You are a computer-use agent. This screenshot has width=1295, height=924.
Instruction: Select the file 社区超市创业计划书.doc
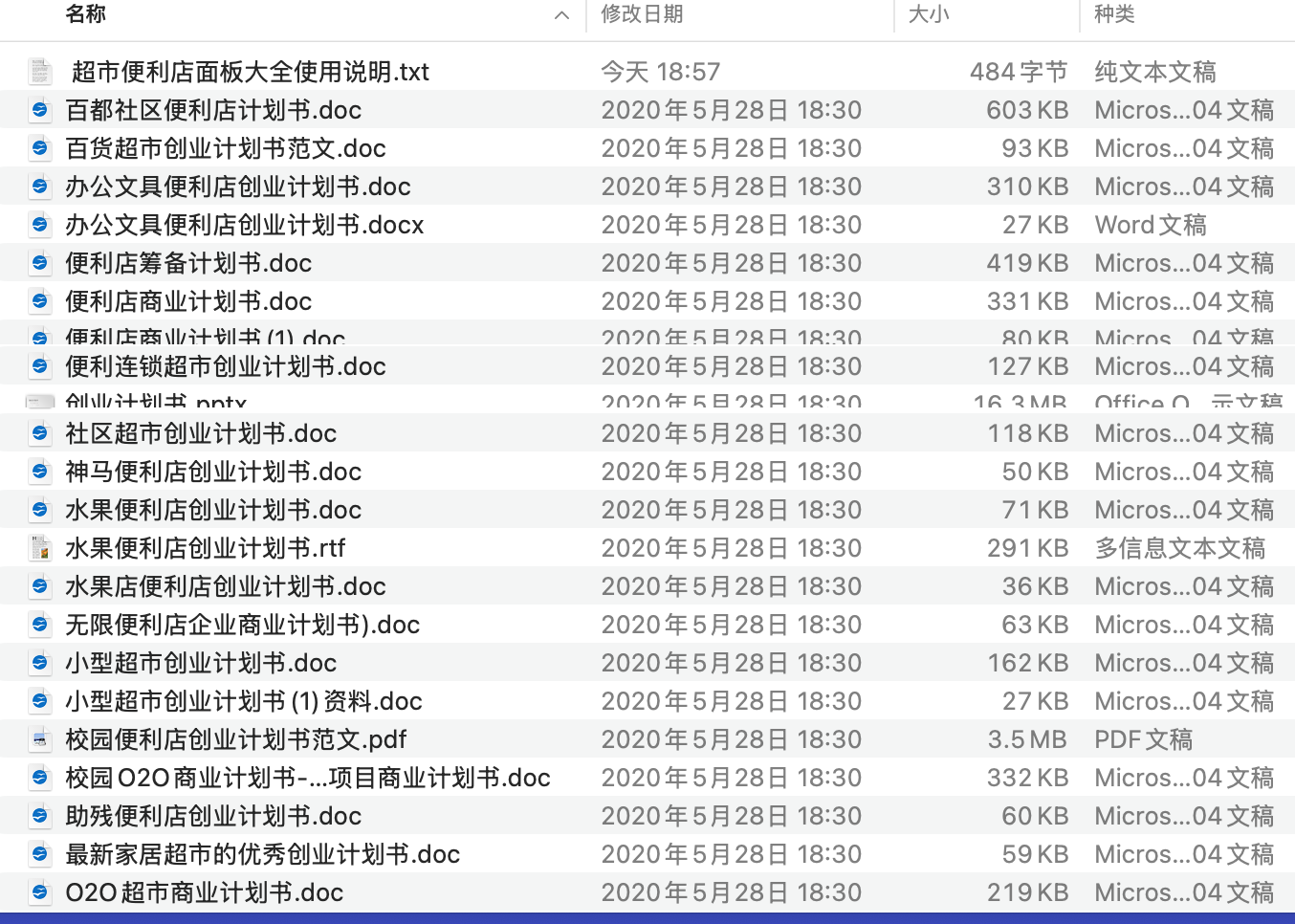coord(201,433)
